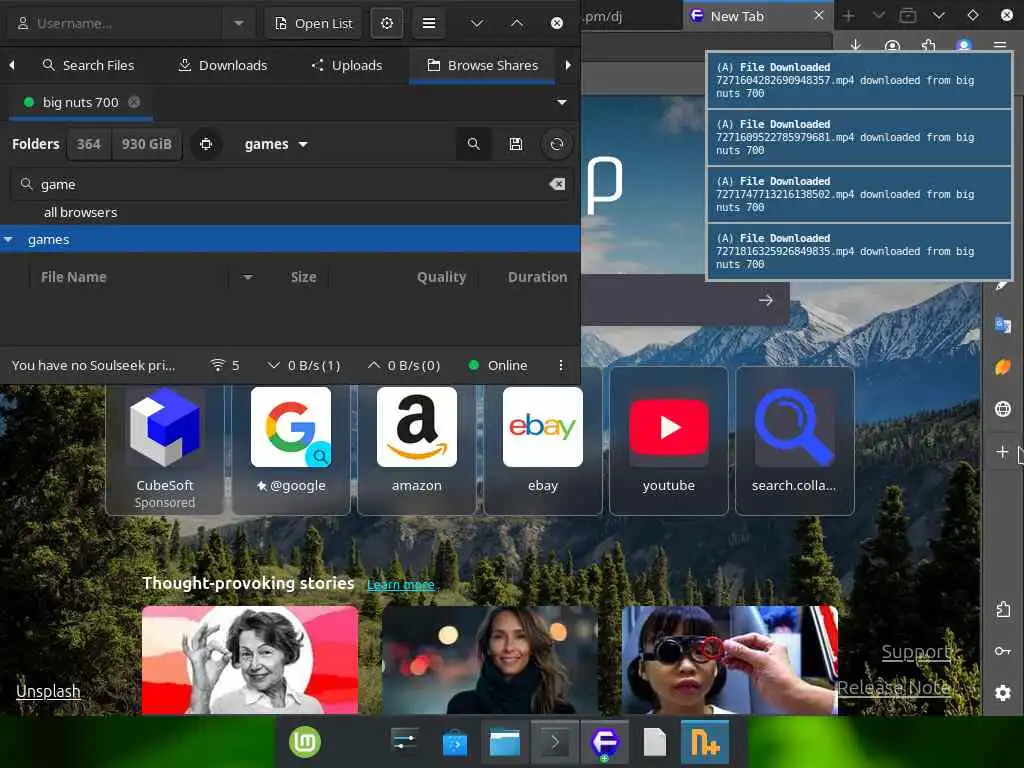
Task: Open CubeSoft sponsored shortcut
Action: point(165,441)
